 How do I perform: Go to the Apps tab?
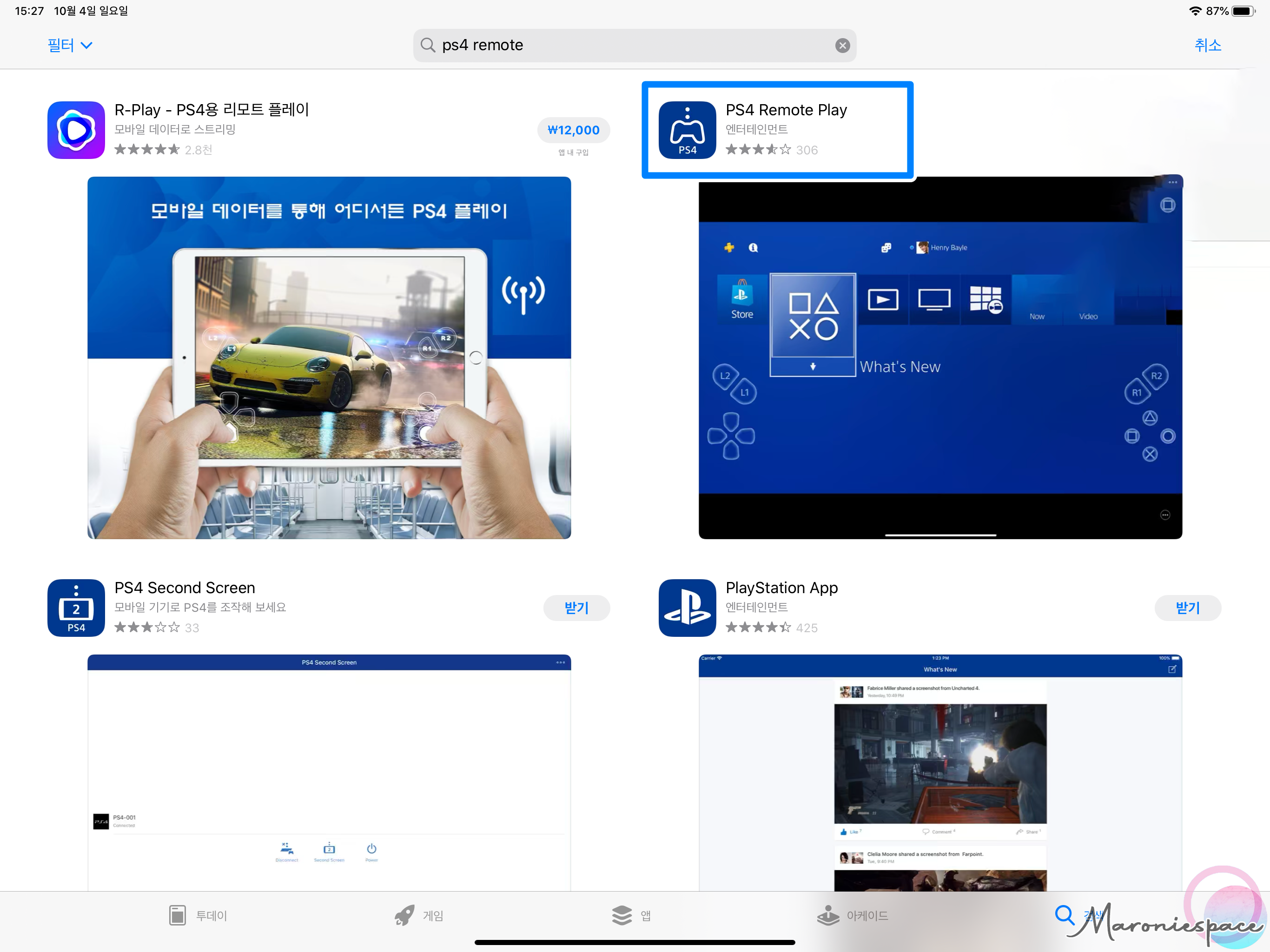coord(631,915)
